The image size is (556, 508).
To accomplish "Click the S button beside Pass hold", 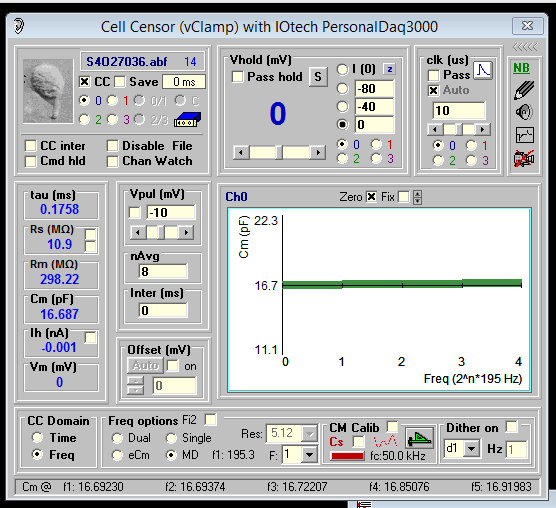I will [318, 77].
